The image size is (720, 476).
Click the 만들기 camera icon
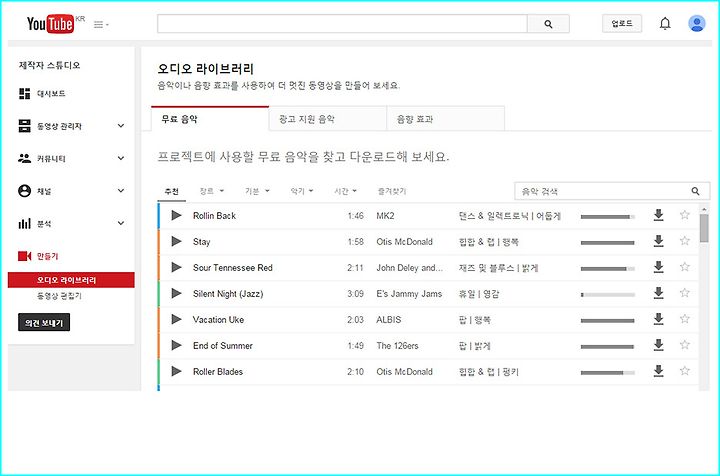point(24,256)
